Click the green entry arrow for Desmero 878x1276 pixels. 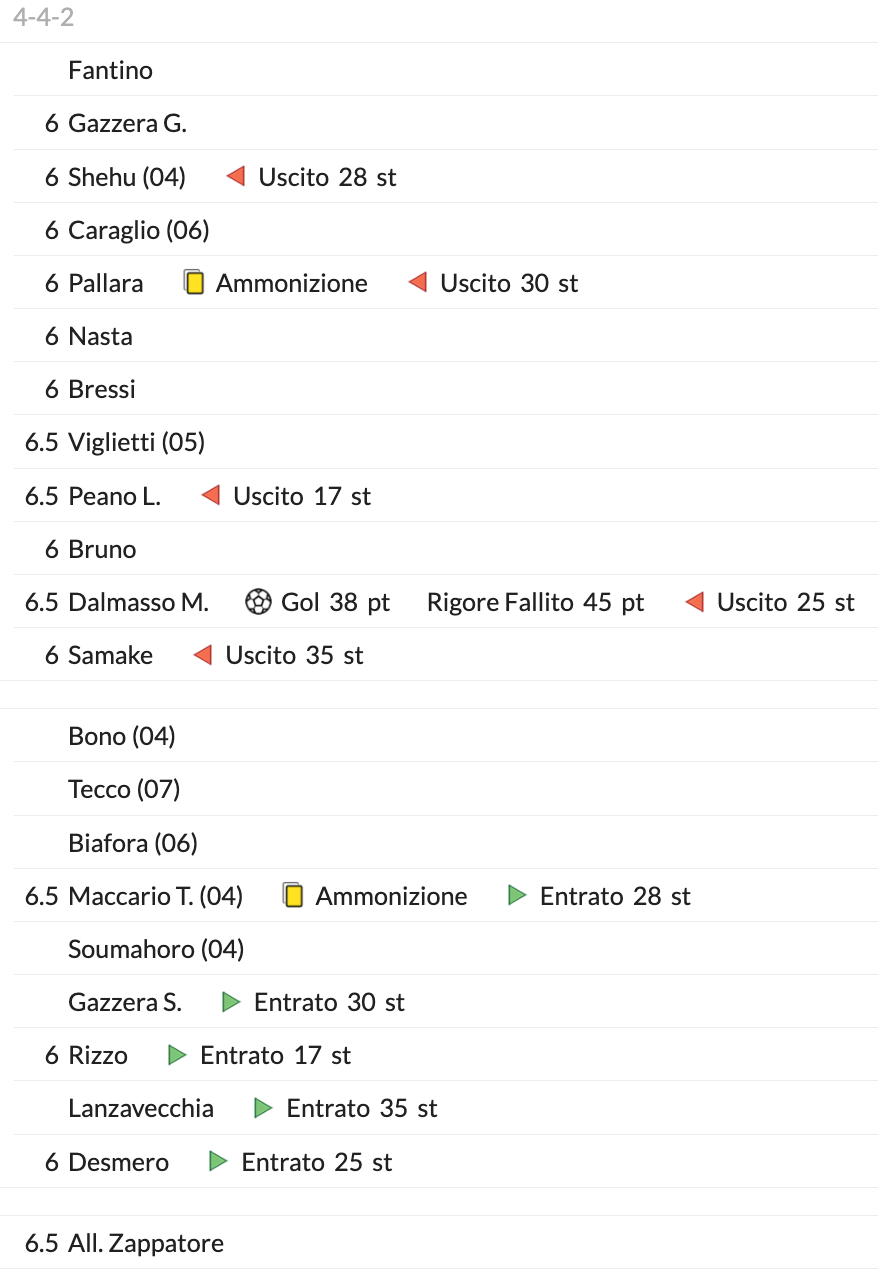click(x=219, y=1162)
